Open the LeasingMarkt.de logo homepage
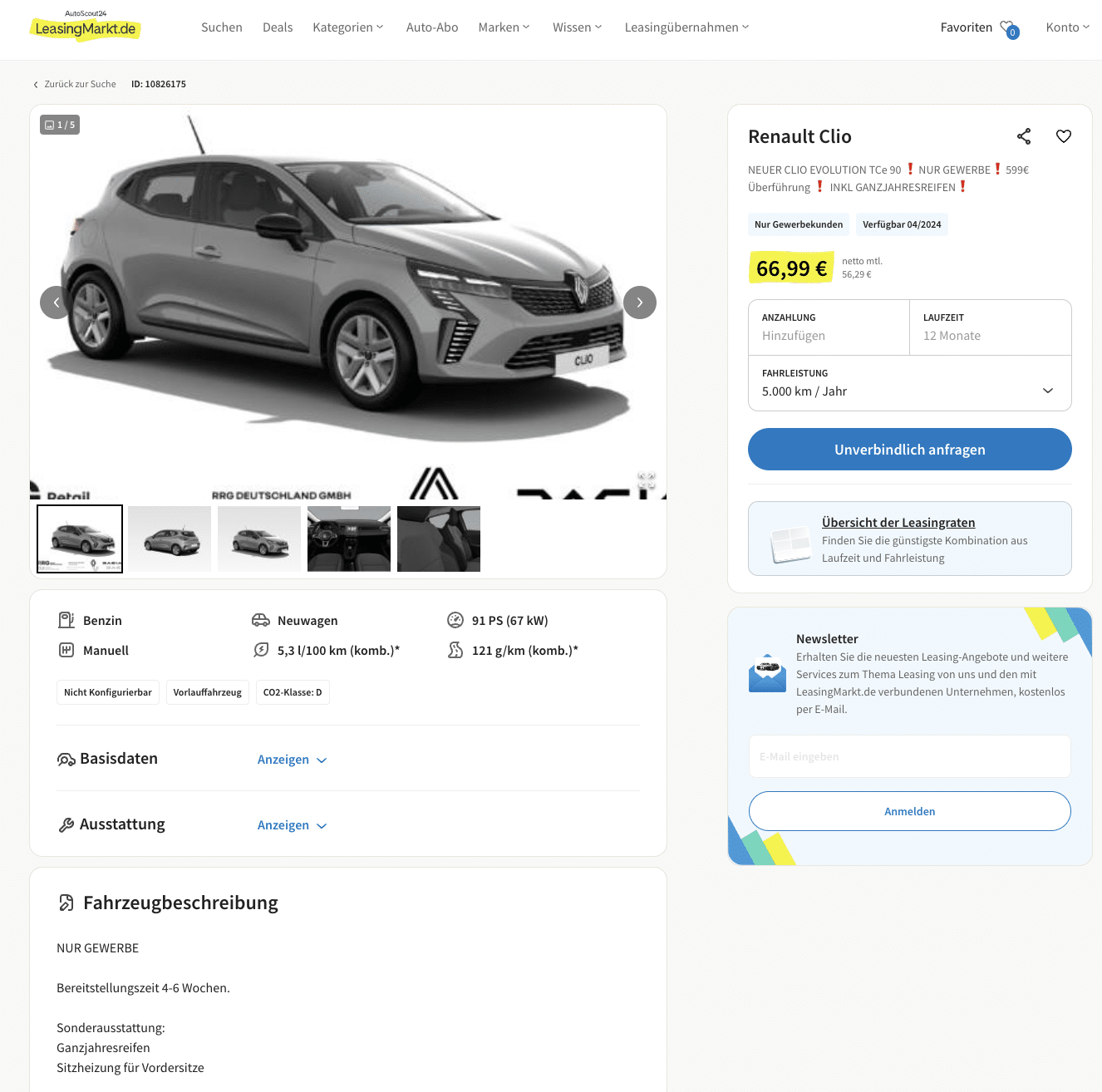The image size is (1102, 1092). tap(85, 27)
